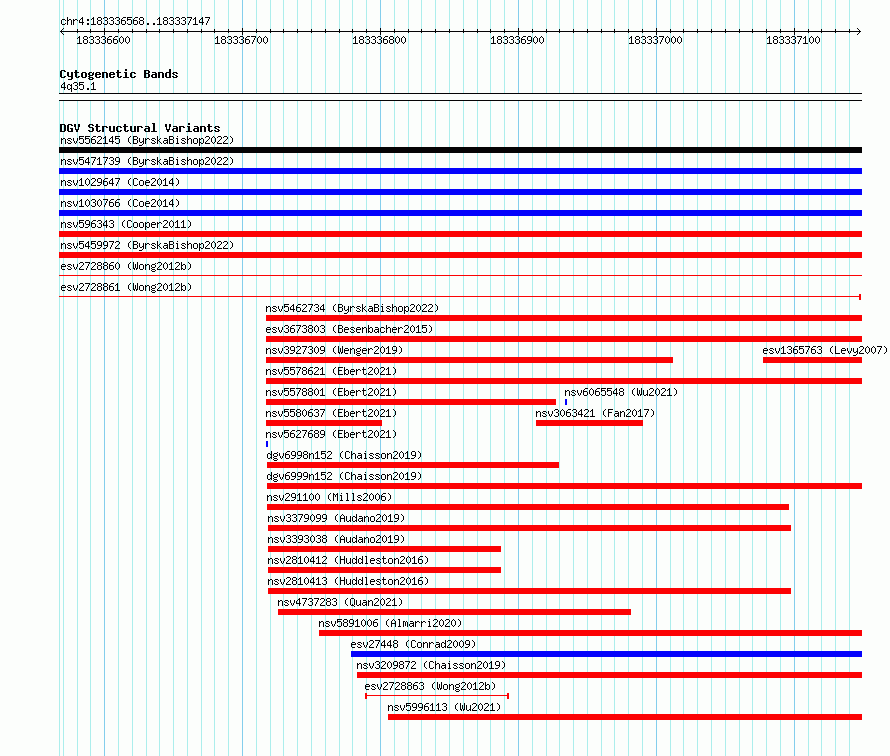This screenshot has height=756, width=890.
Task: Click ruler position 183337000
Action: point(655,40)
